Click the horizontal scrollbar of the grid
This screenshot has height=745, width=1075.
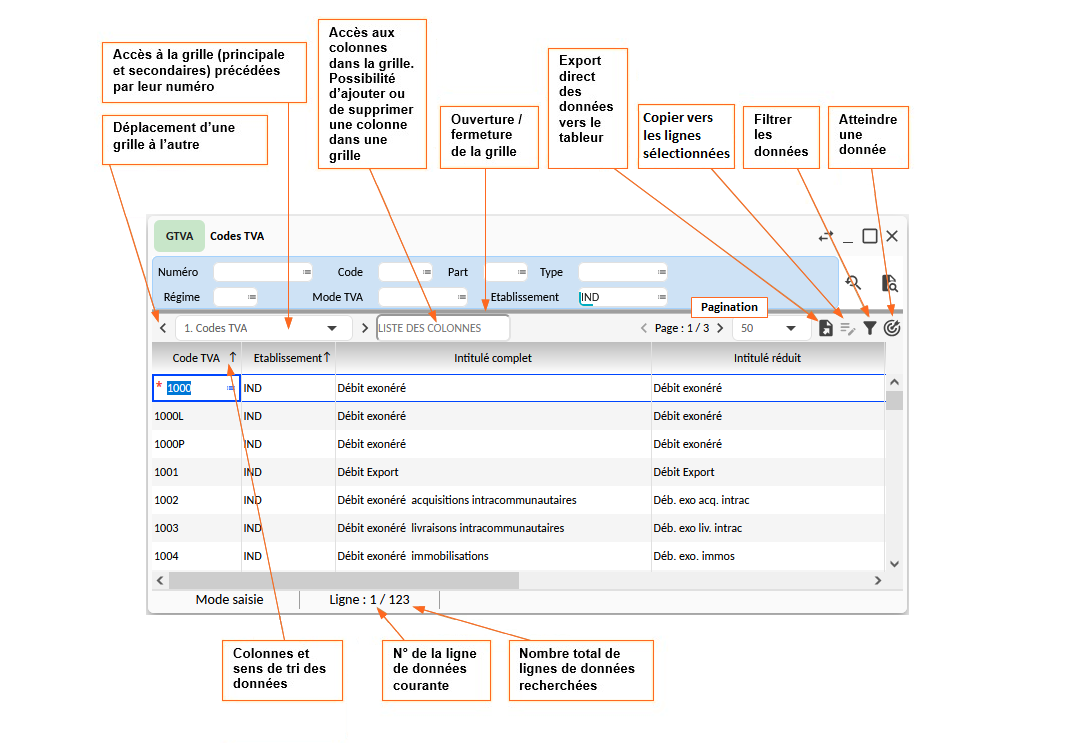(343, 580)
